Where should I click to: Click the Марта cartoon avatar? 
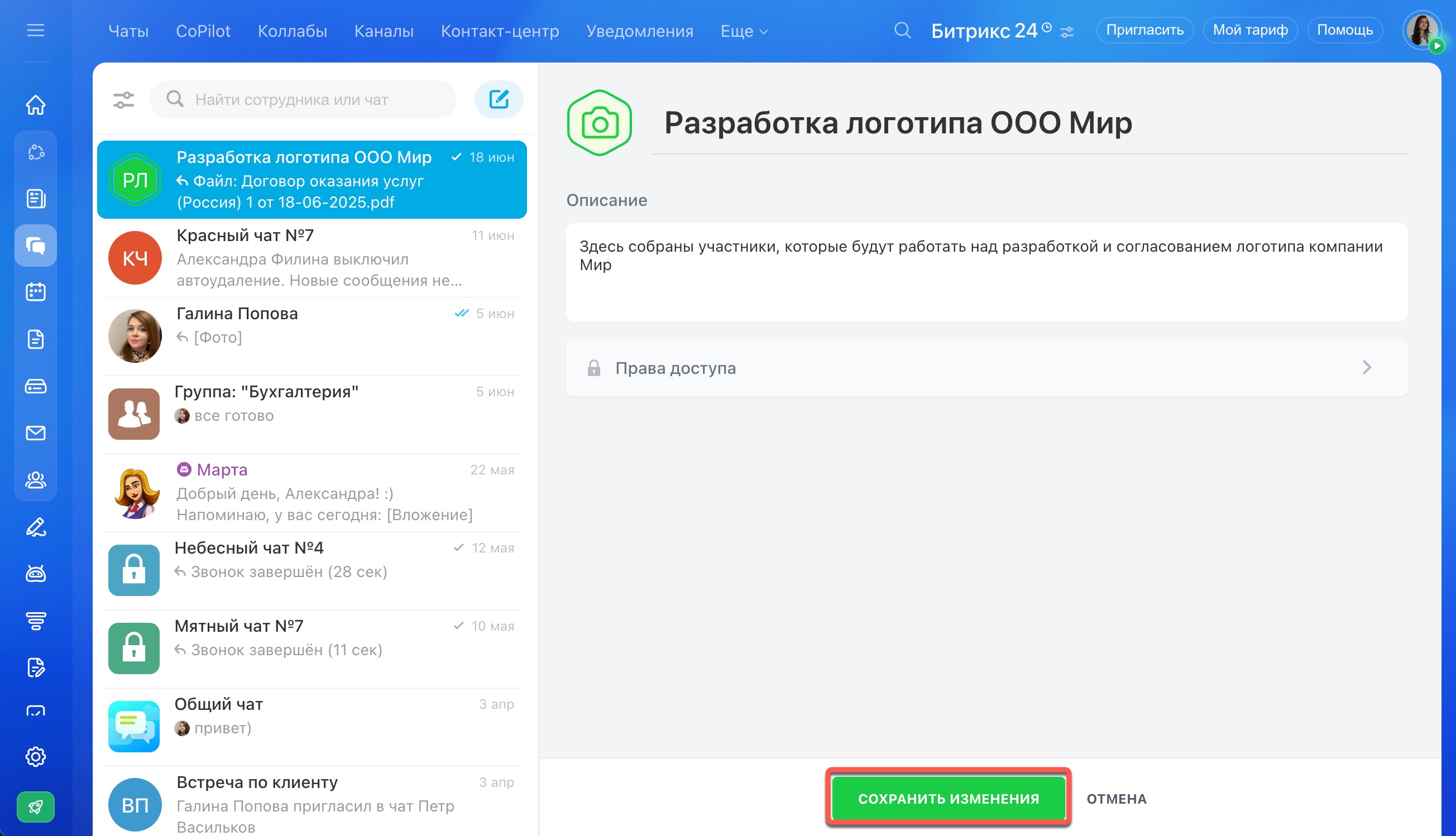(135, 492)
